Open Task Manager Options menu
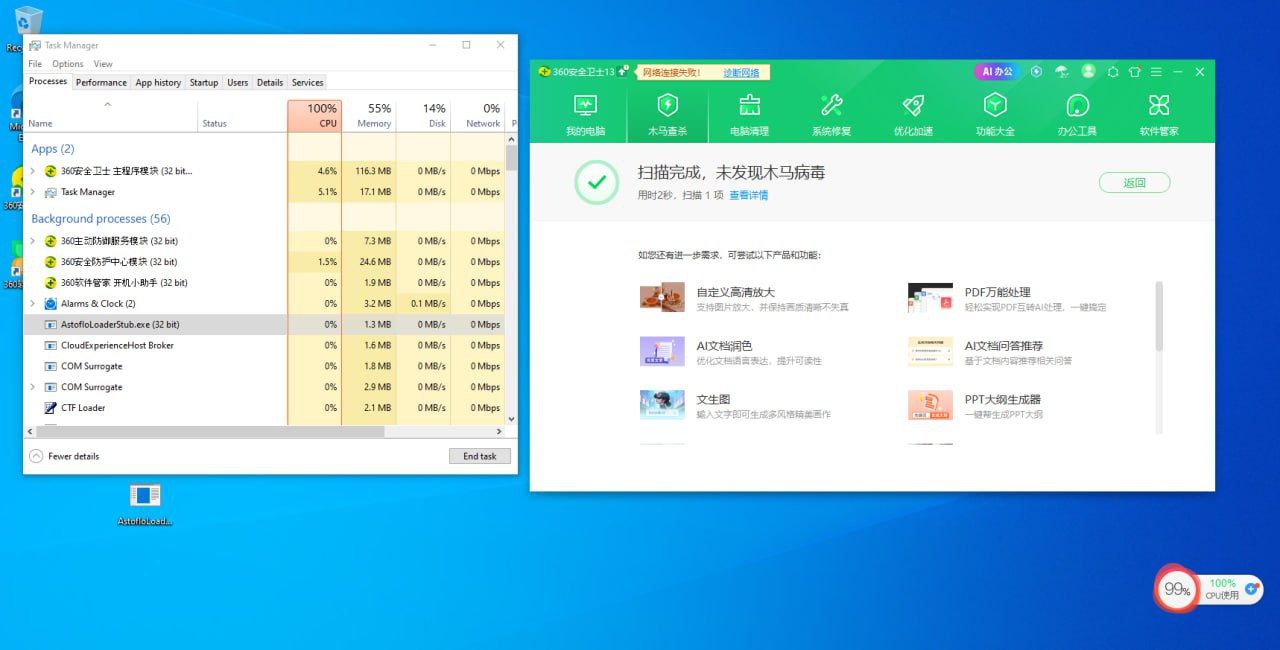Screen dimensions: 1280x650 coord(68,64)
